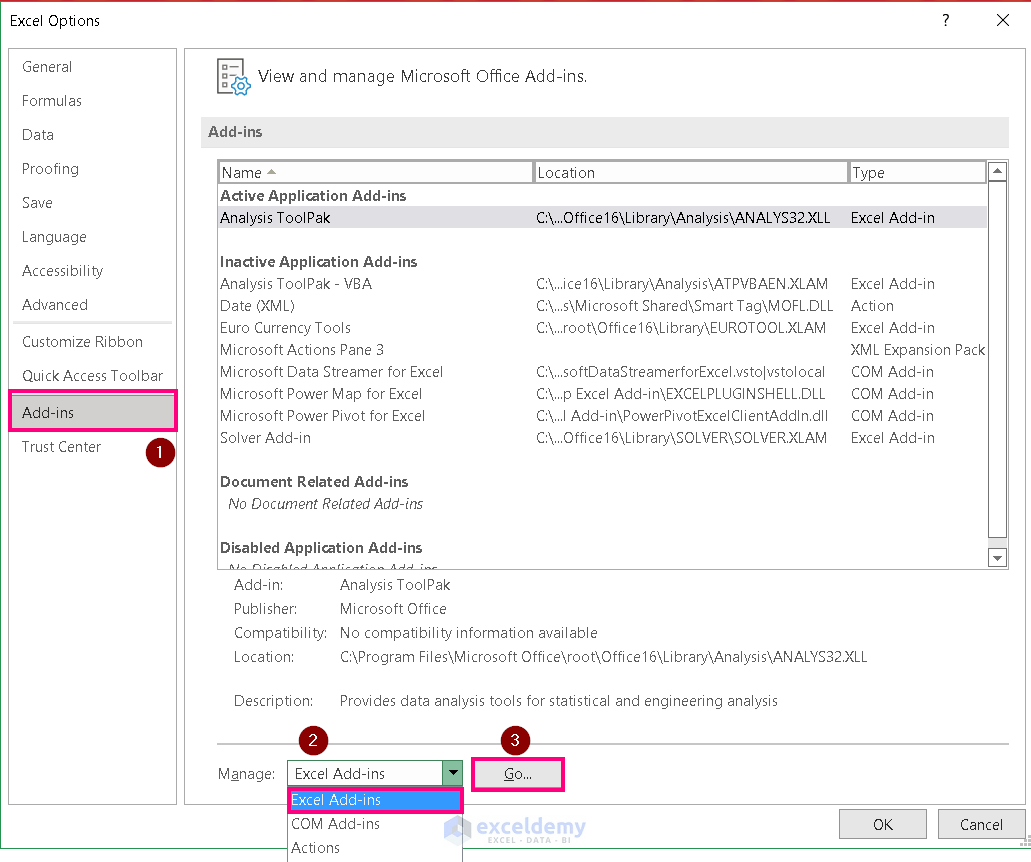Switch to Customize Ribbon settings
This screenshot has height=862, width=1031.
coord(82,341)
